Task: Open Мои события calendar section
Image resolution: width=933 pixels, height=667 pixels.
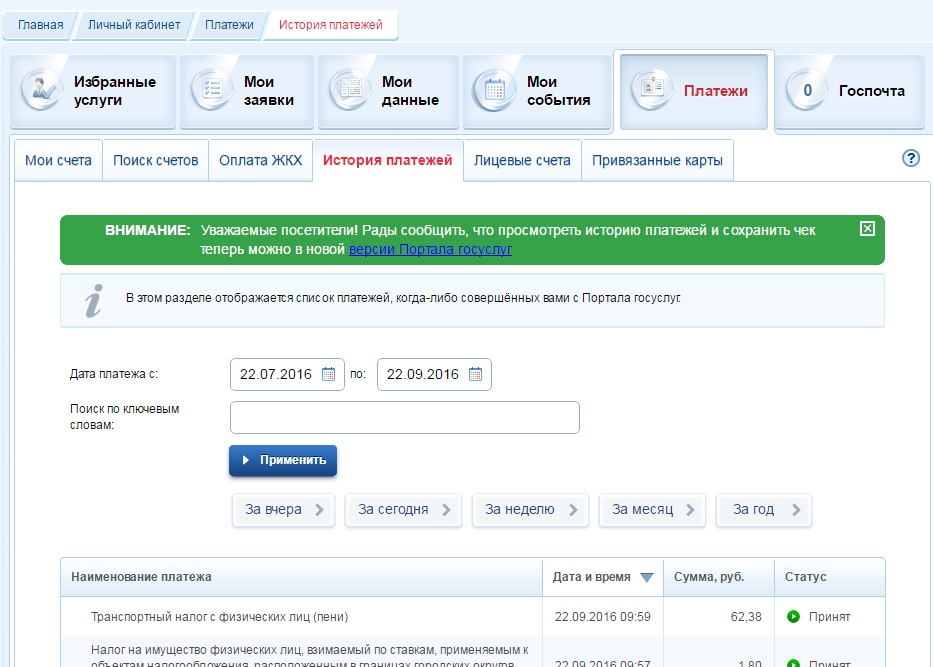Action: (534, 91)
